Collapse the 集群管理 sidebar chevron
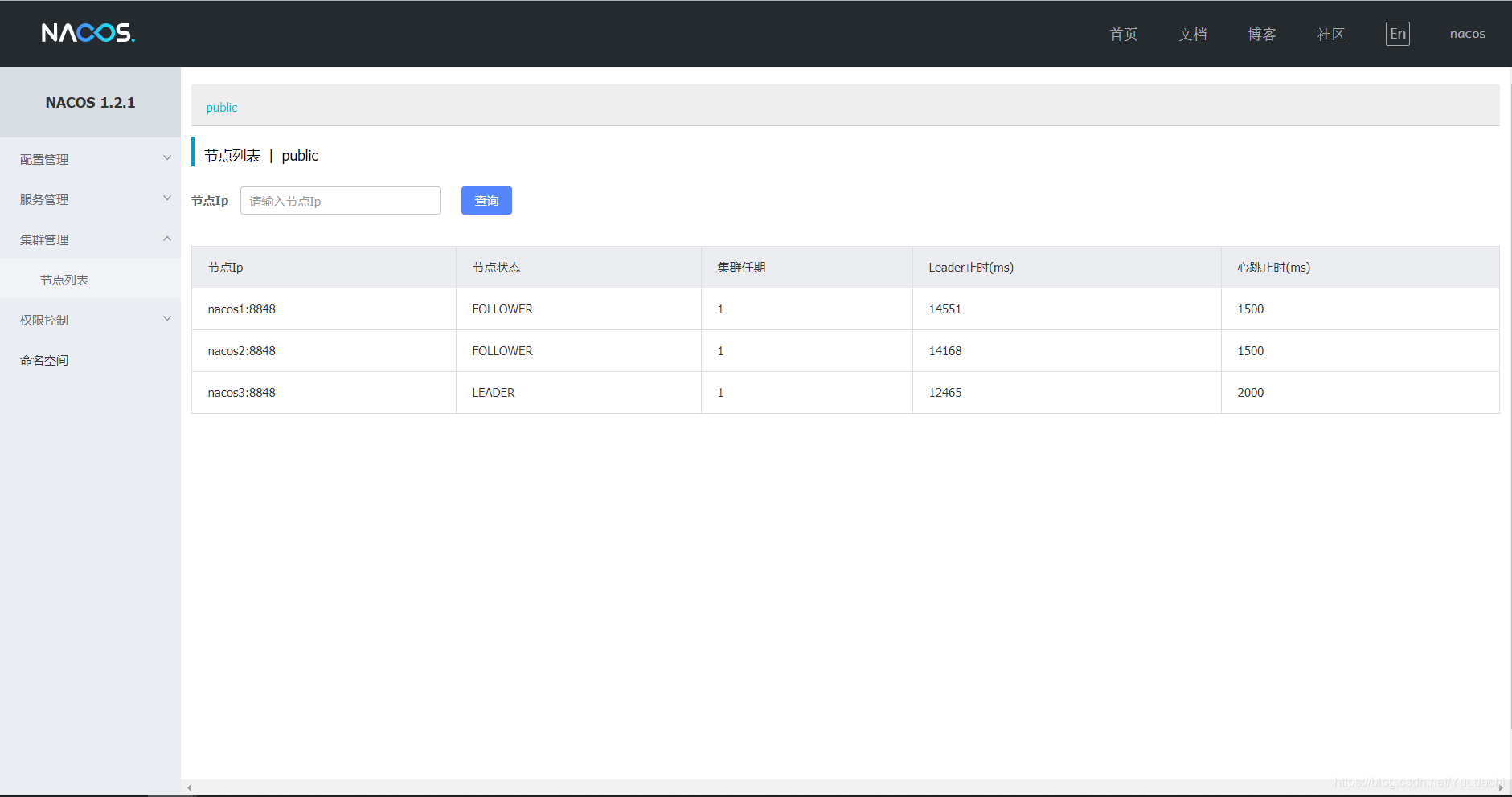This screenshot has height=797, width=1512. click(x=167, y=239)
